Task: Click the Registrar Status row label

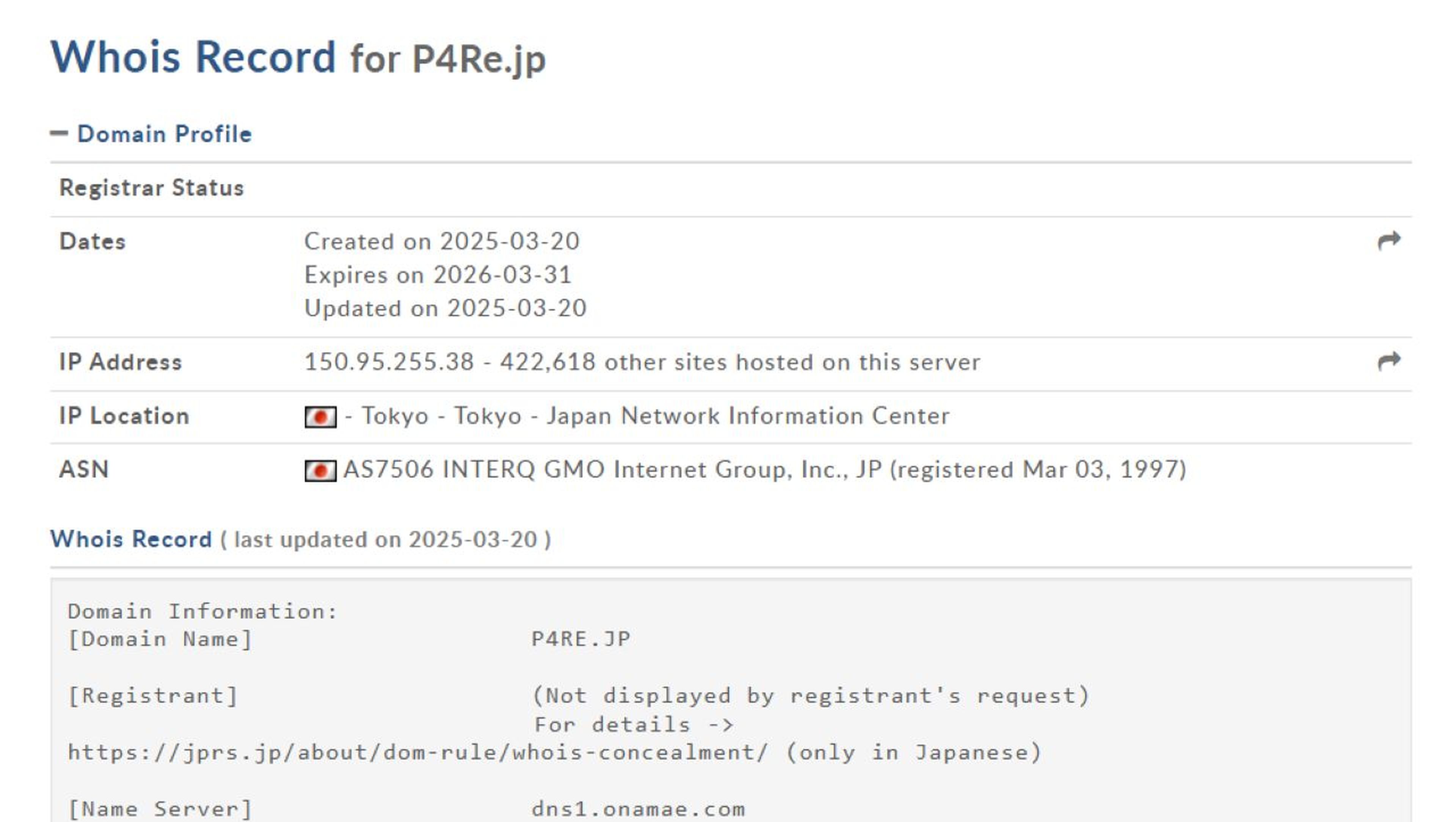Action: pos(152,188)
